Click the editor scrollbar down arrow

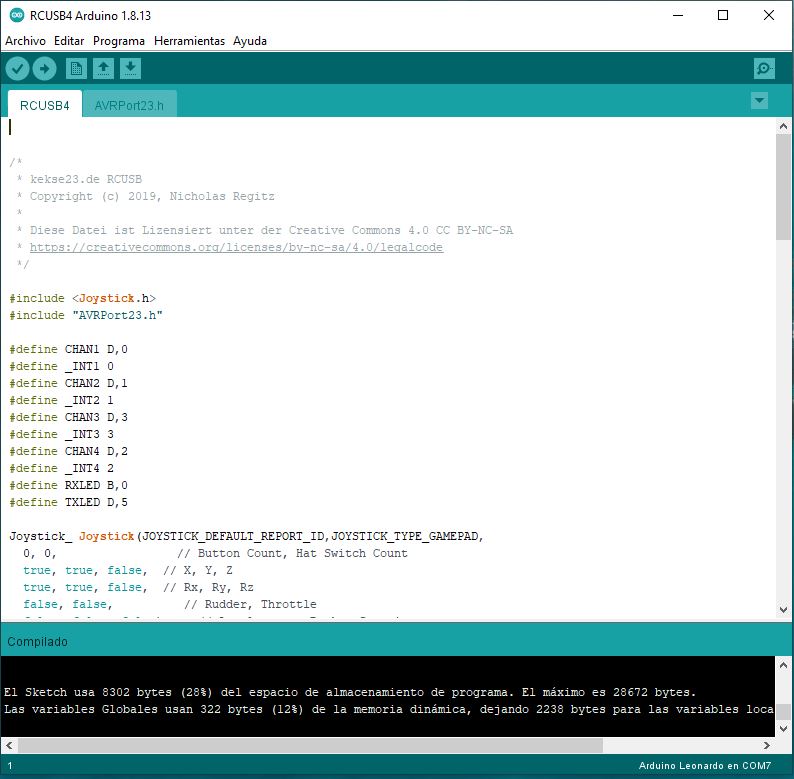[x=783, y=610]
